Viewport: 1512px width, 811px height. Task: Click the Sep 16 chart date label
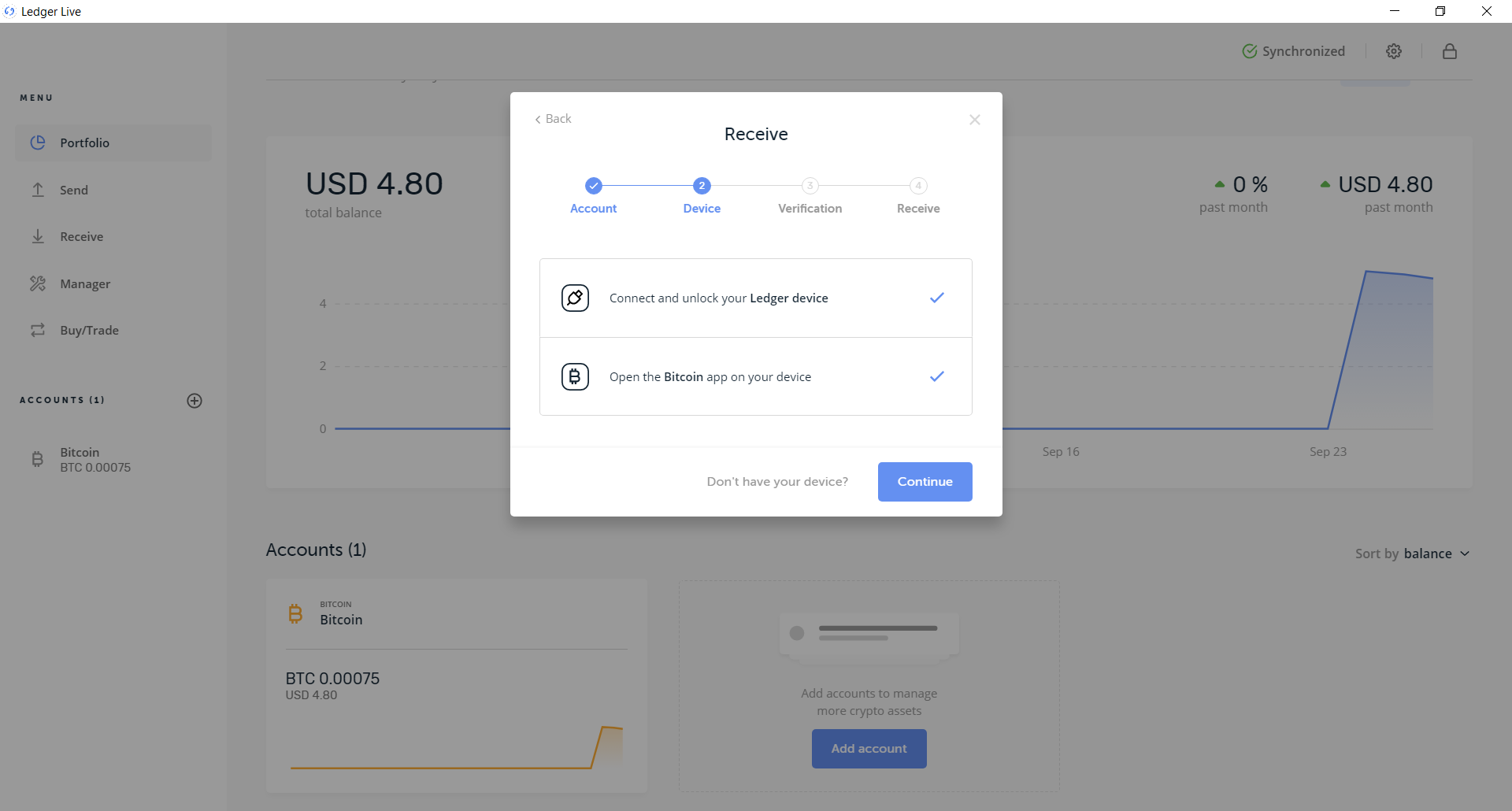[x=1061, y=452]
